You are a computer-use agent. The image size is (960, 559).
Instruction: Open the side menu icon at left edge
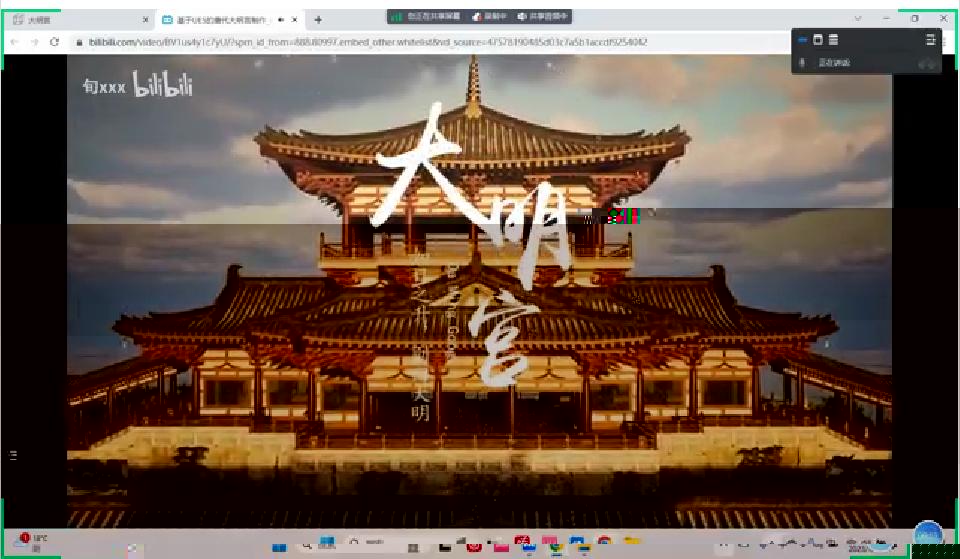point(13,455)
